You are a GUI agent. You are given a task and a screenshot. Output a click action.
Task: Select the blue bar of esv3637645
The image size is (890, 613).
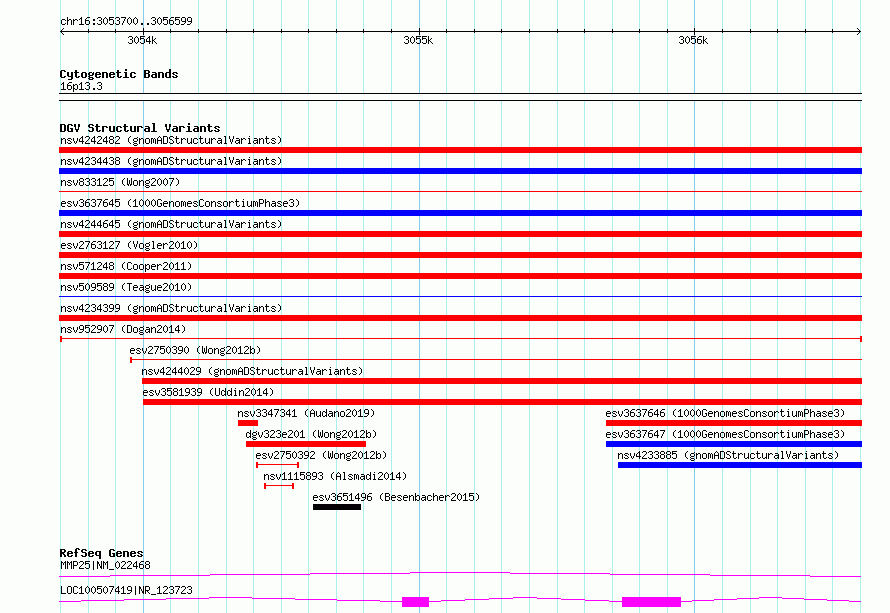point(460,213)
